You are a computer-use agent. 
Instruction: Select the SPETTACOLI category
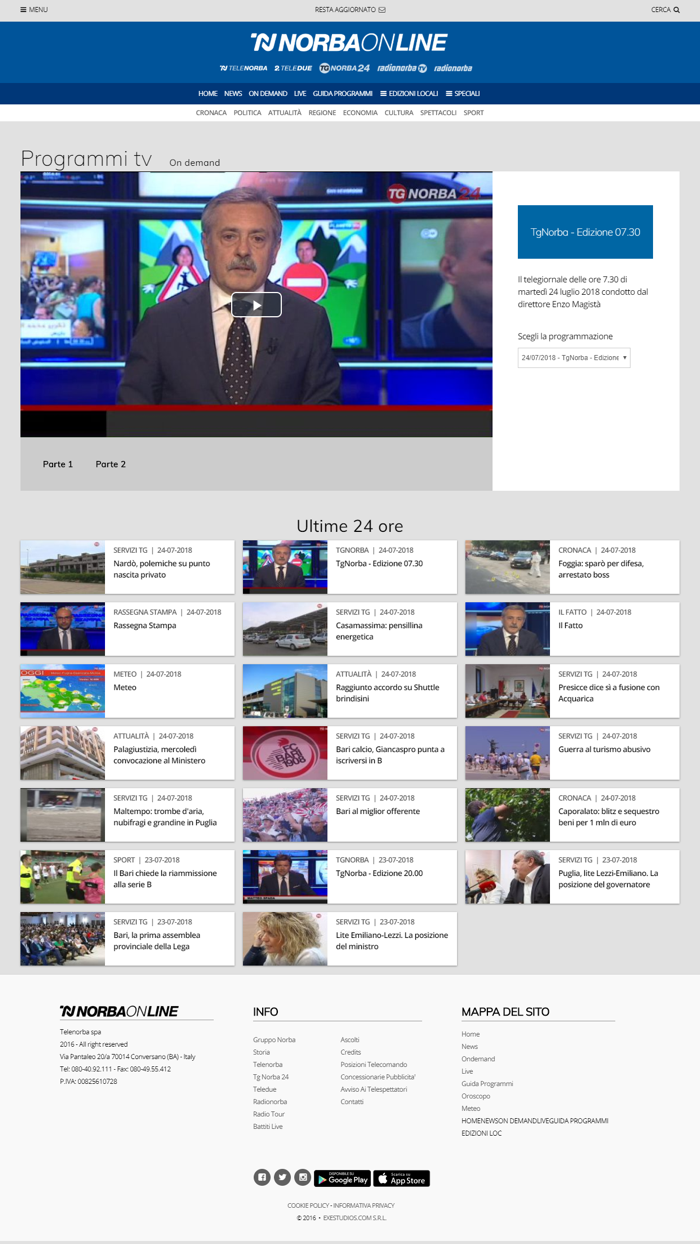pos(439,113)
